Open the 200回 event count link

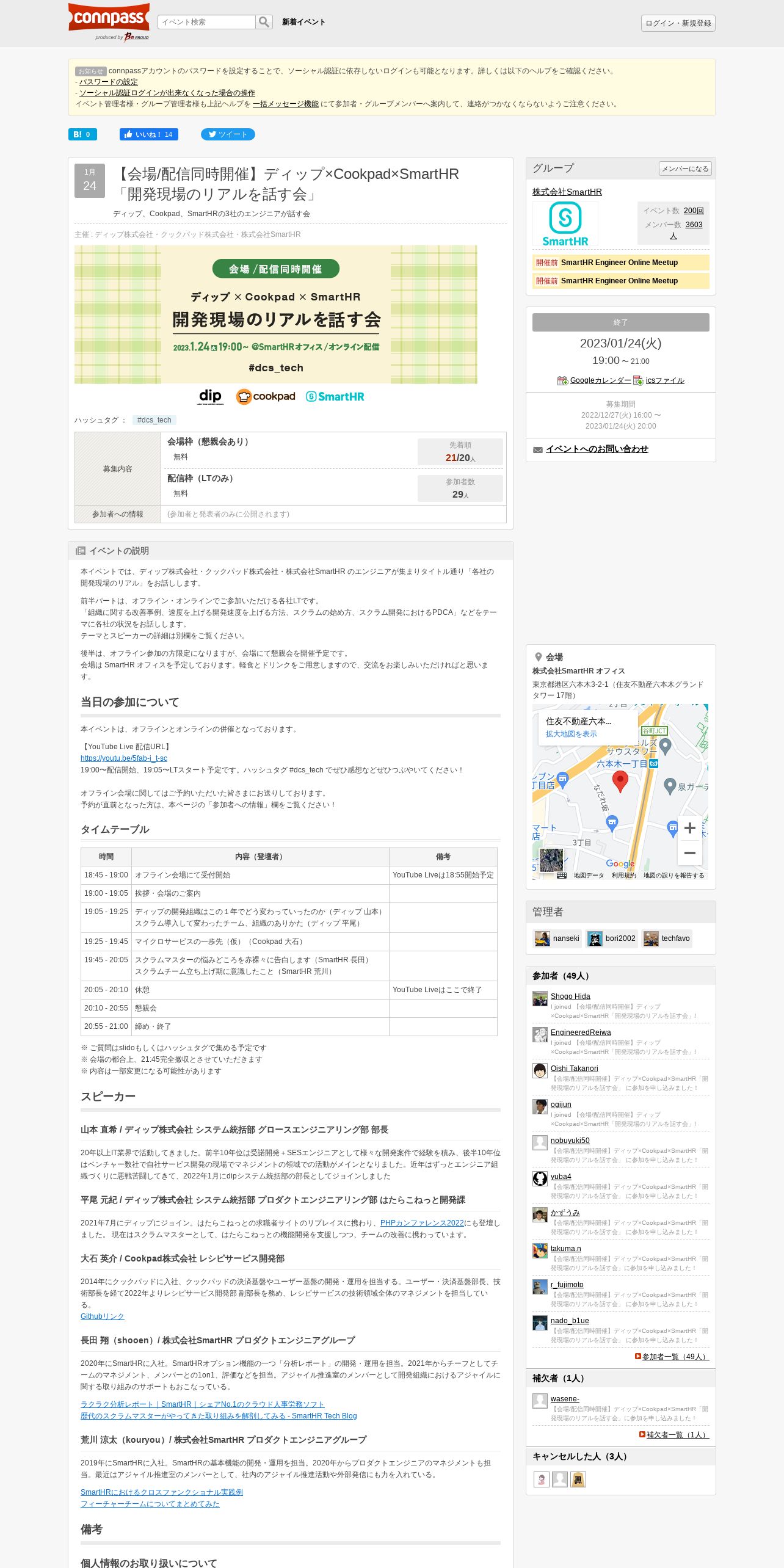[x=694, y=211]
